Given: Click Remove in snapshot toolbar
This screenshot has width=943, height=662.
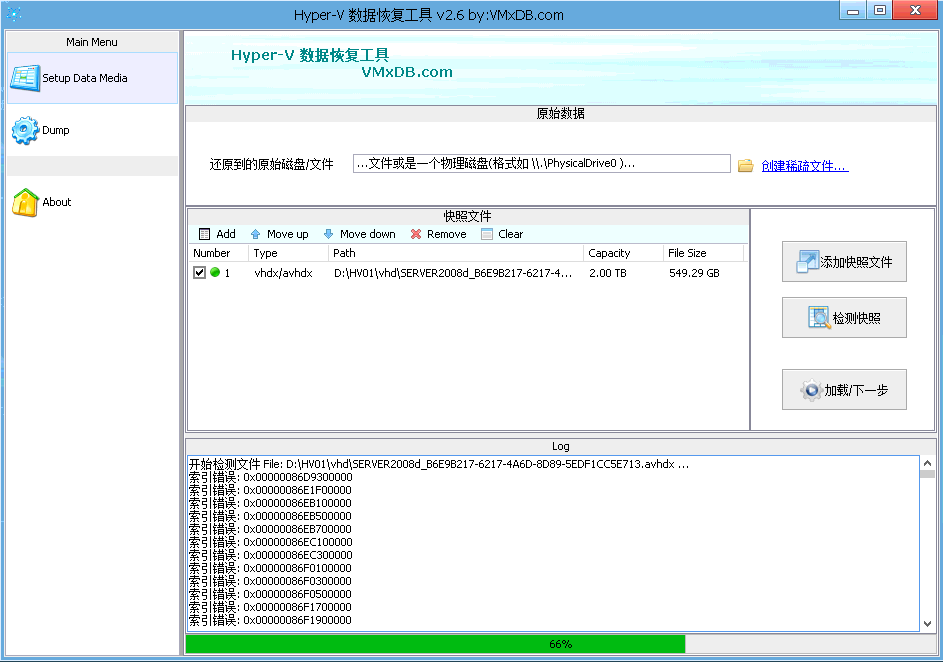Looking at the screenshot, I should (438, 234).
